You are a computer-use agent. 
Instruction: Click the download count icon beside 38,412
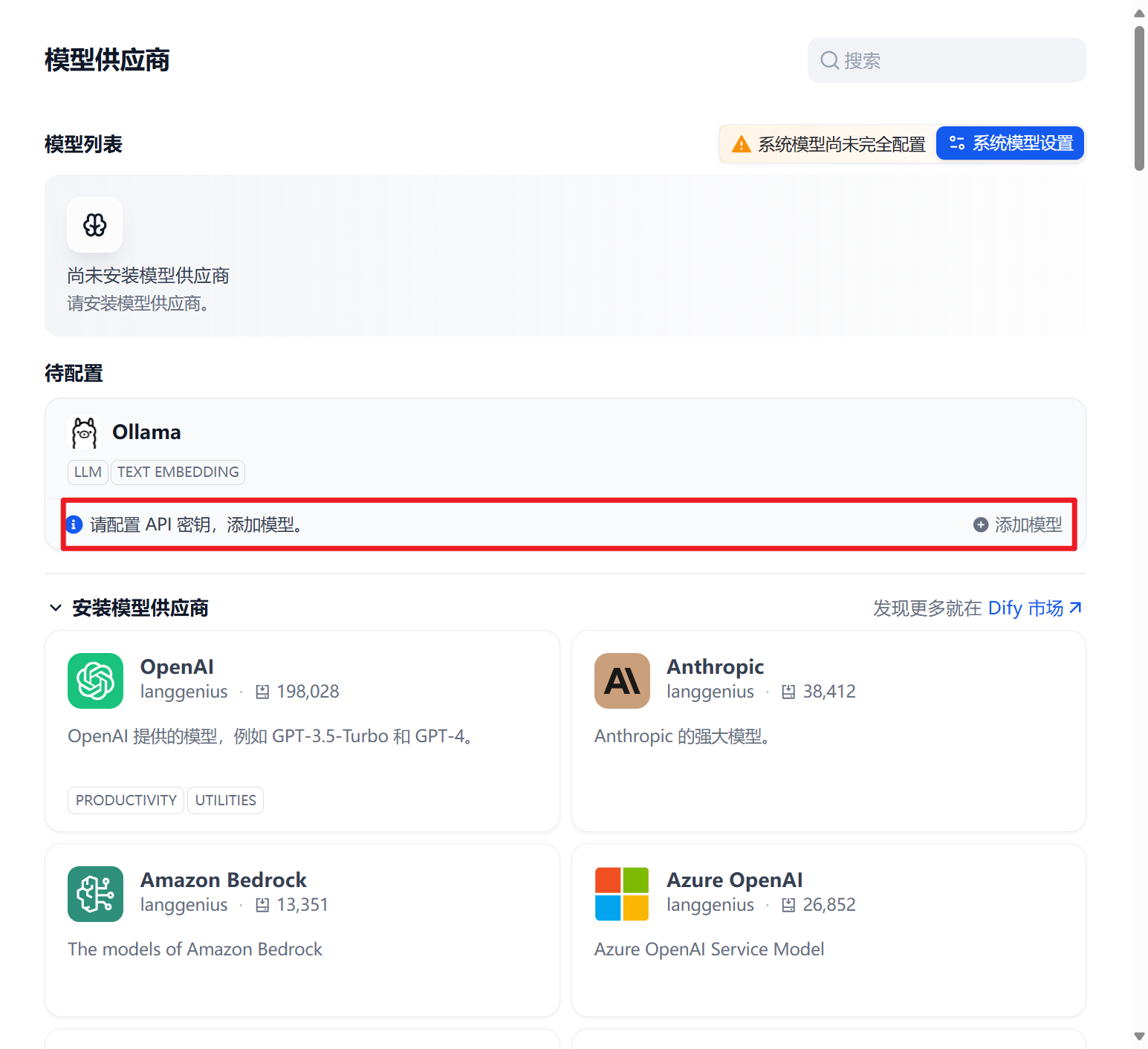point(788,692)
